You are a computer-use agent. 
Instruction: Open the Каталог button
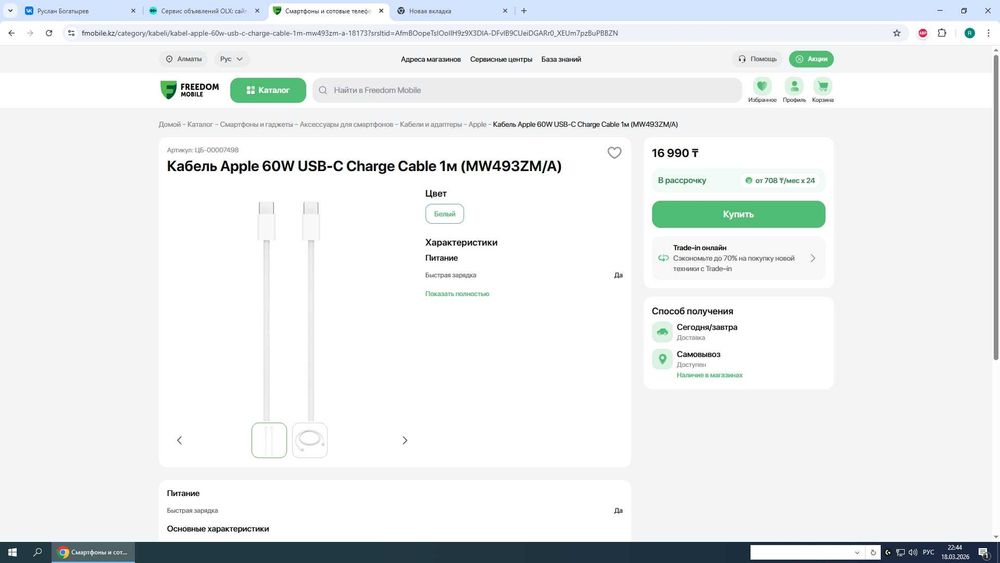(268, 90)
